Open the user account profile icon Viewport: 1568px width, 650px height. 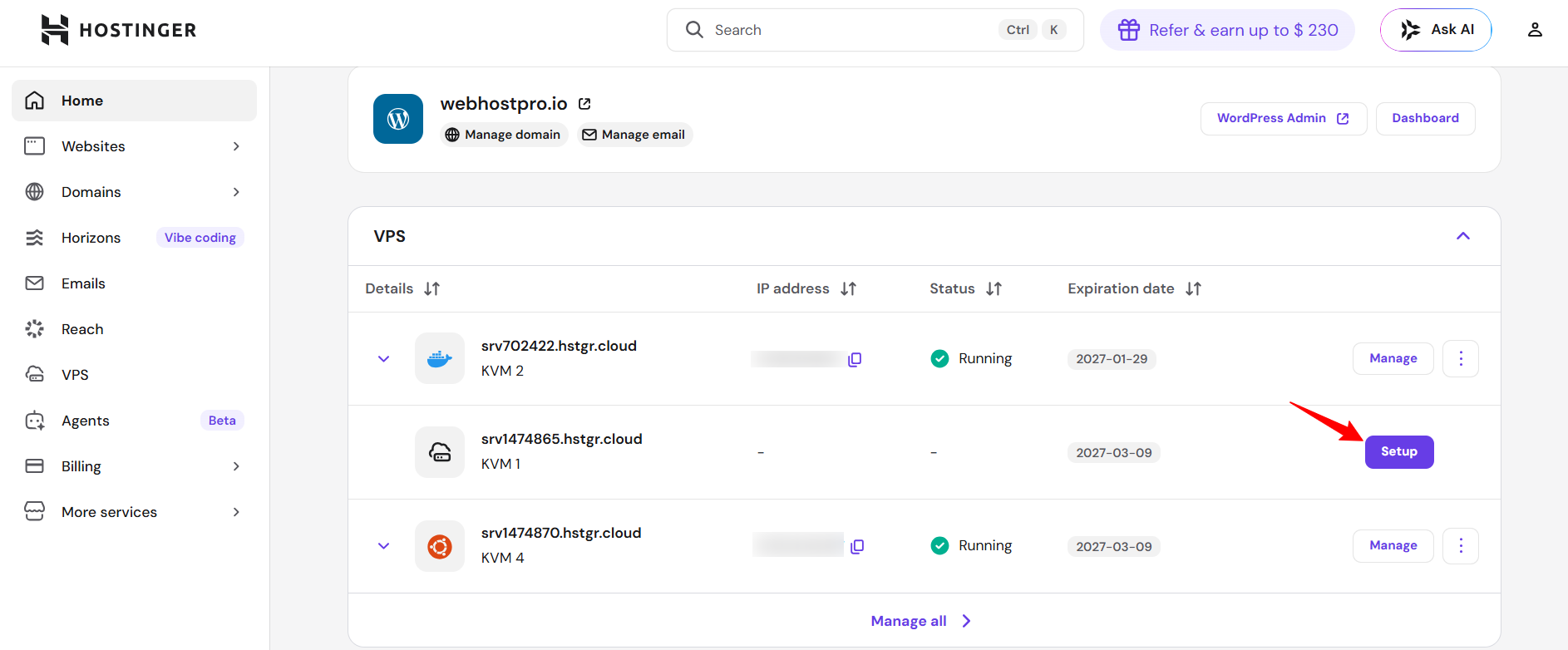pos(1535,30)
